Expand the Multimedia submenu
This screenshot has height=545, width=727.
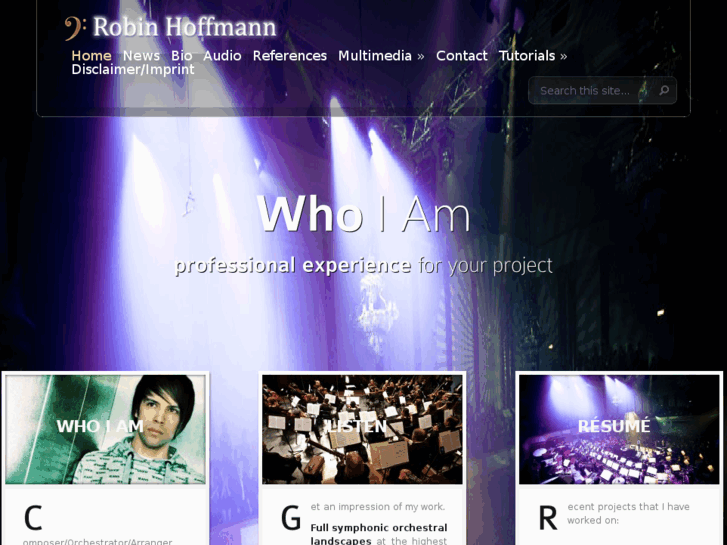[381, 56]
